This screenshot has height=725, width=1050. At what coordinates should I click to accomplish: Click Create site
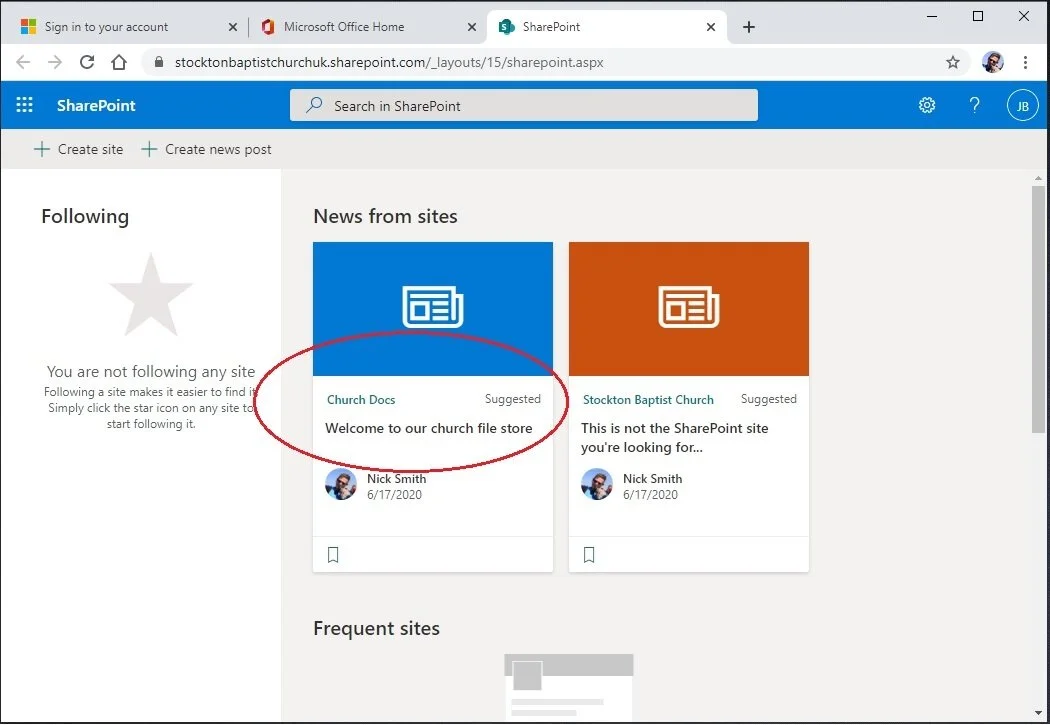(x=78, y=149)
